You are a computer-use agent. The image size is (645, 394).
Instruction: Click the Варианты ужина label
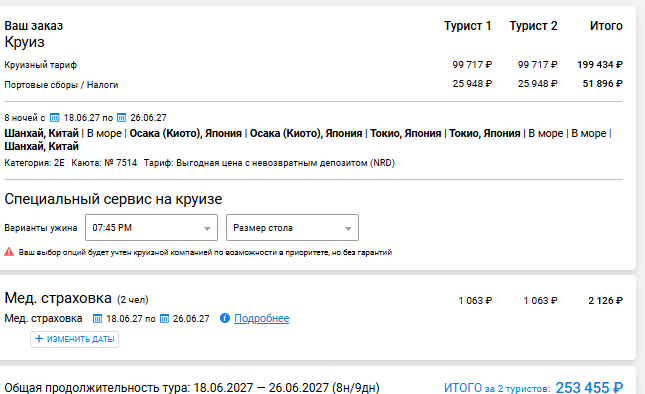click(x=41, y=228)
